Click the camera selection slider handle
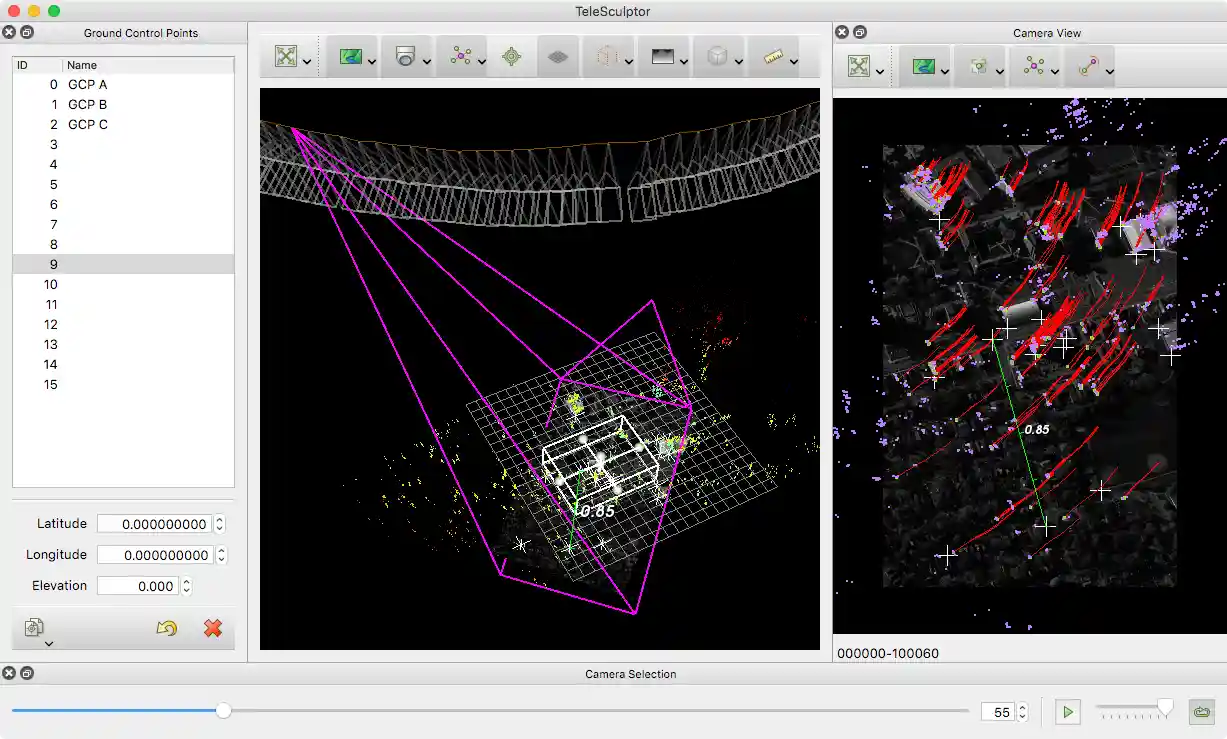1227x739 pixels. [224, 710]
